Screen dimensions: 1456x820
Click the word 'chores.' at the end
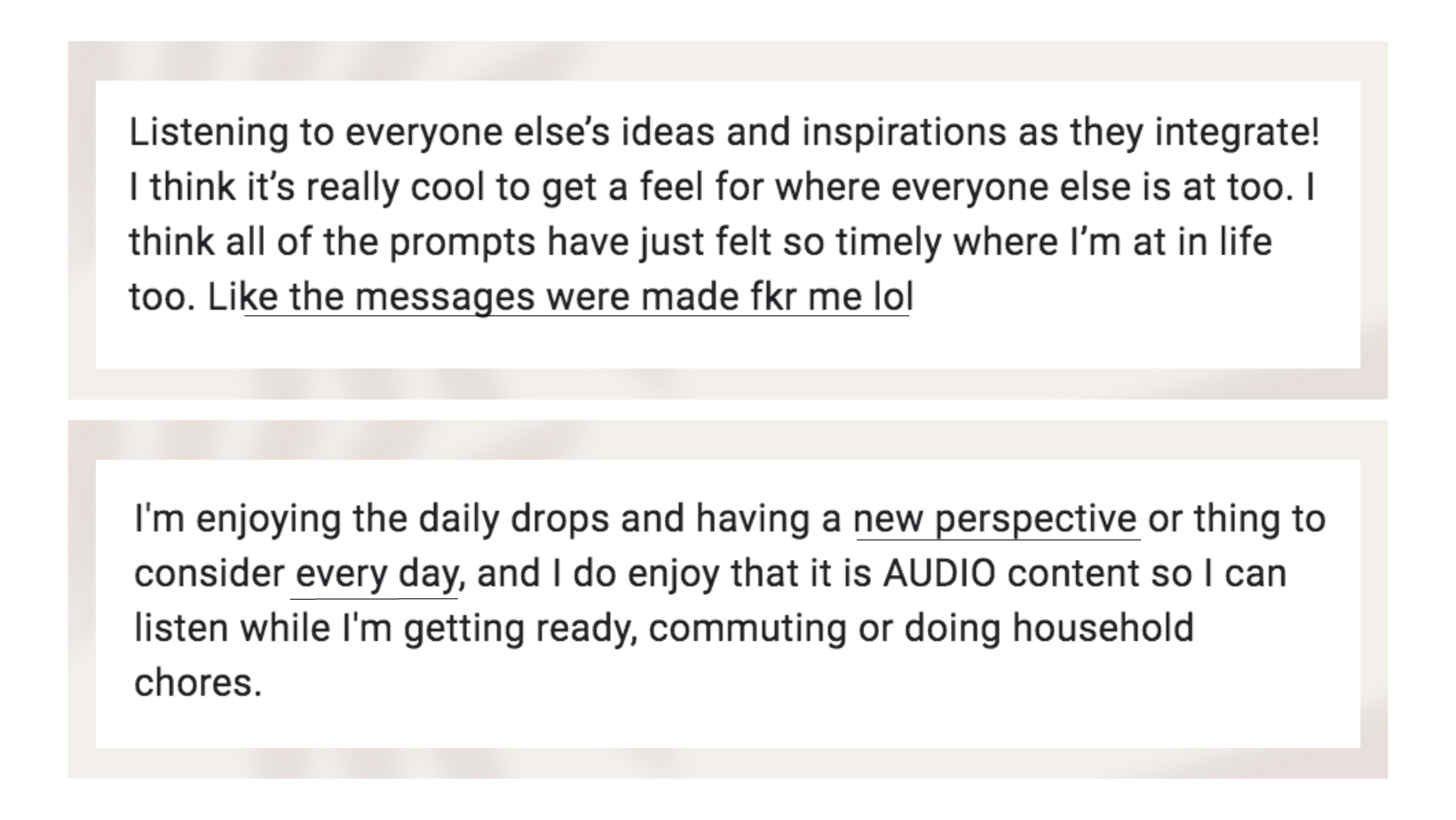[198, 682]
